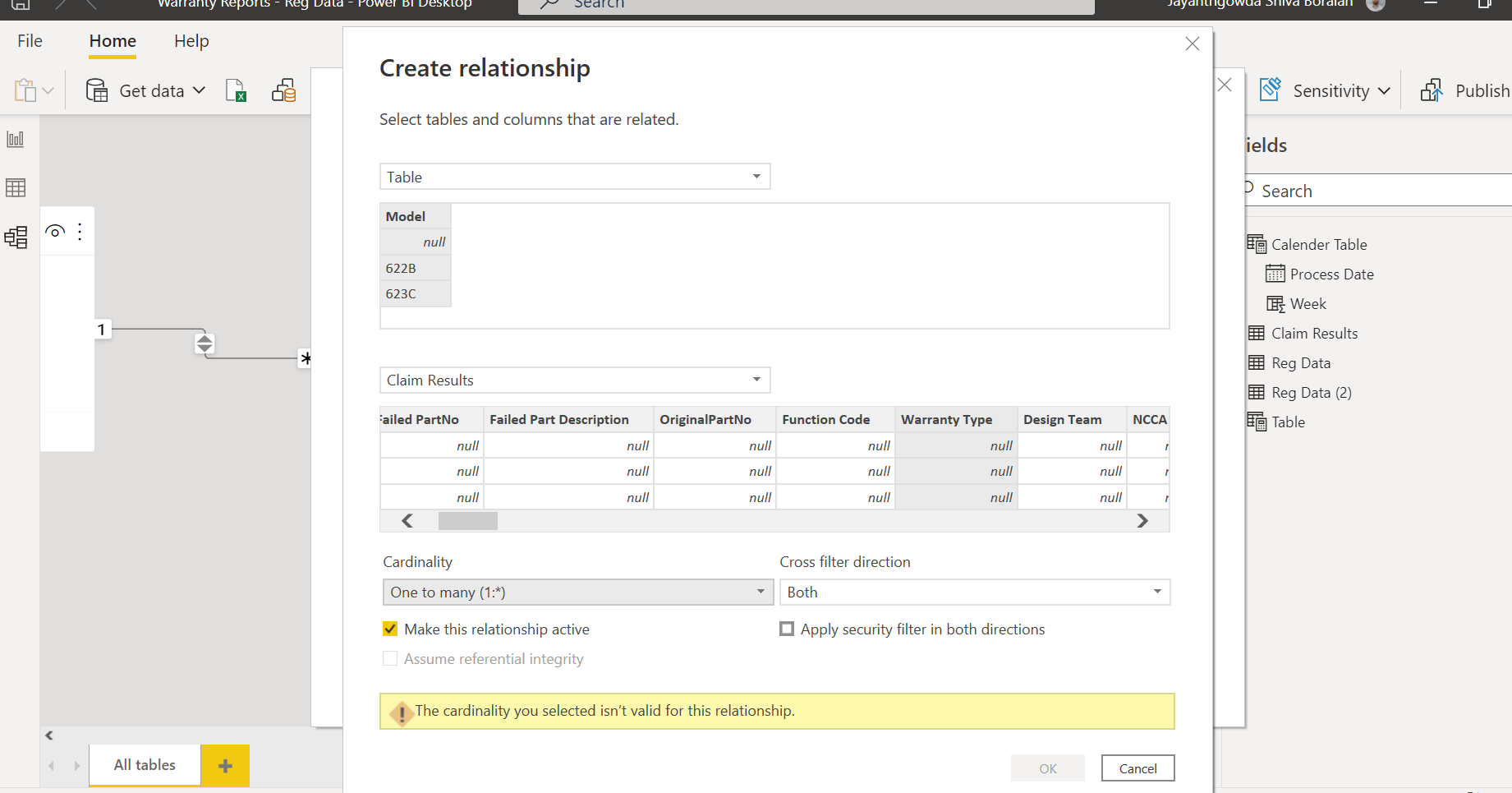Check Assume referential integrity box
Image resolution: width=1512 pixels, height=793 pixels.
click(390, 658)
